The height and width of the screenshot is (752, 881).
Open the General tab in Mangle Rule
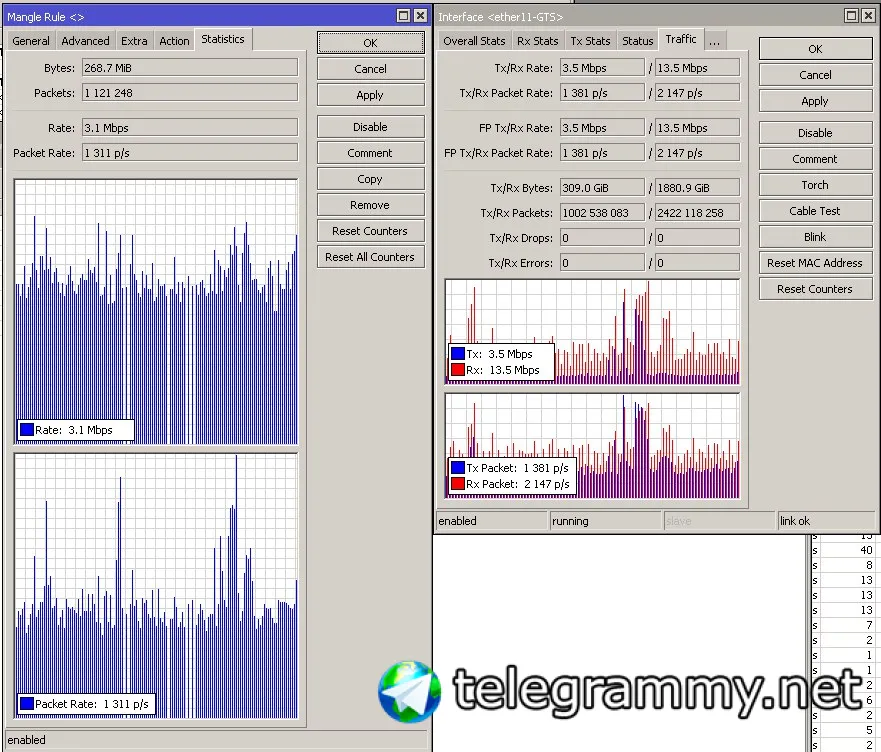31,41
